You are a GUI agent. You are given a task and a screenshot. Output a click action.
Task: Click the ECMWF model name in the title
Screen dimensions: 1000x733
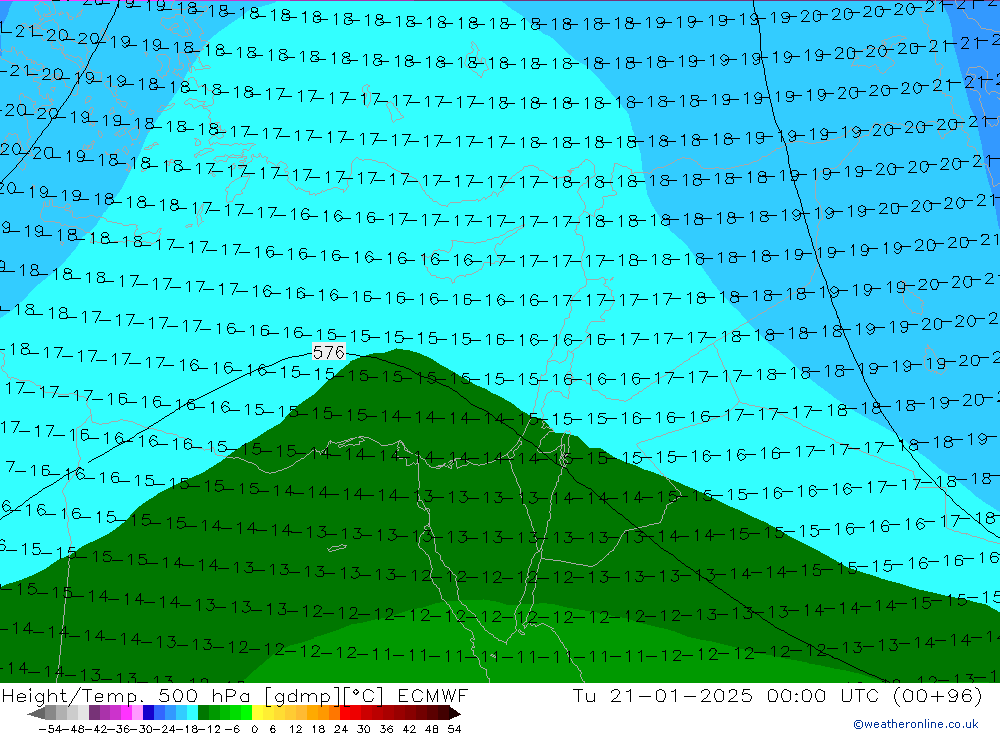tap(433, 695)
